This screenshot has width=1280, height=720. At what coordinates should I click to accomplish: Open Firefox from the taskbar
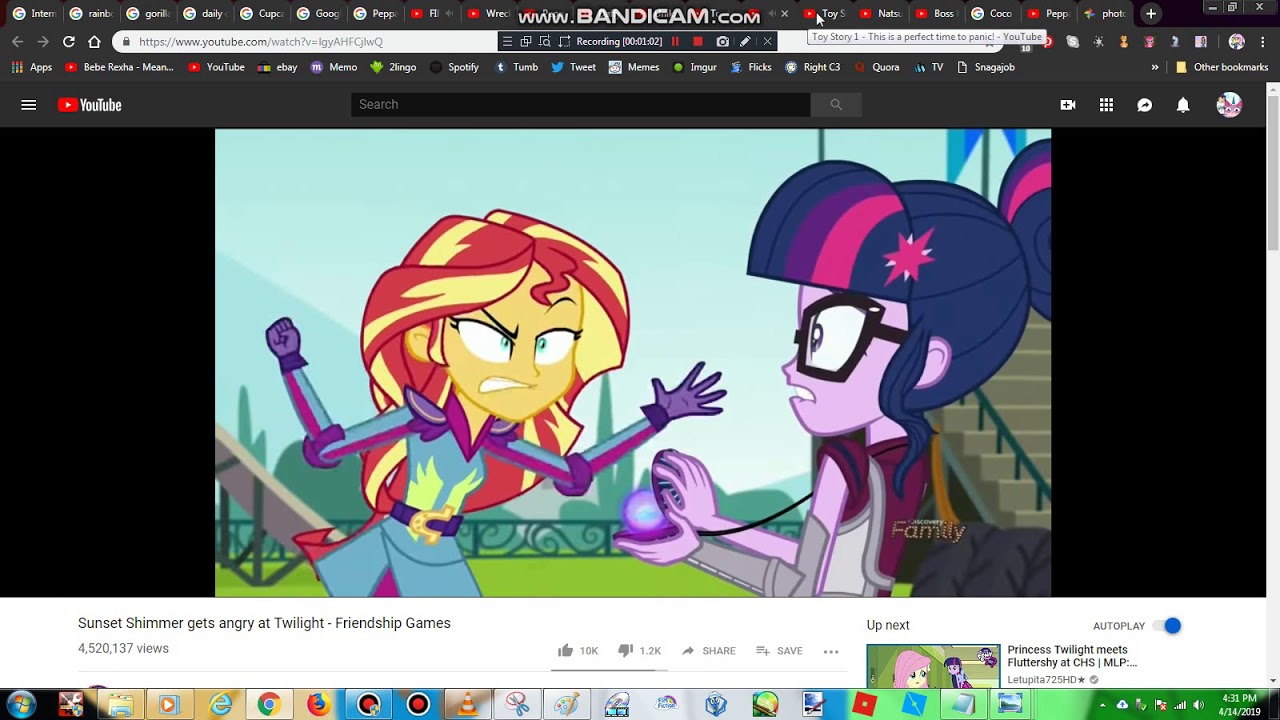[x=318, y=704]
